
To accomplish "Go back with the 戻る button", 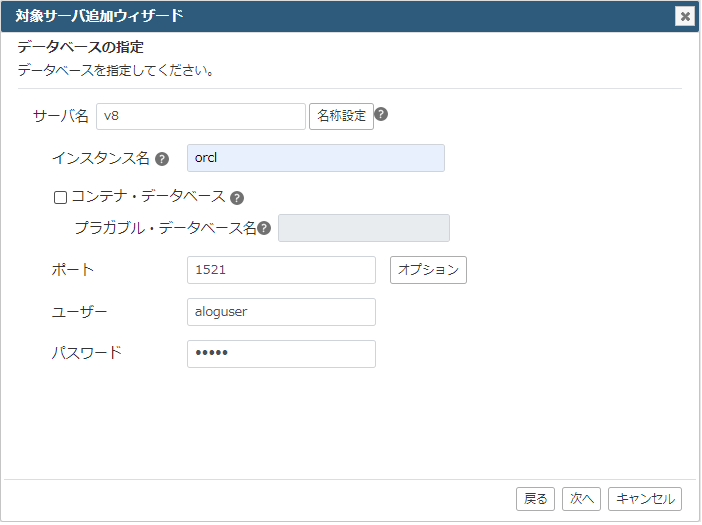I will (x=535, y=499).
